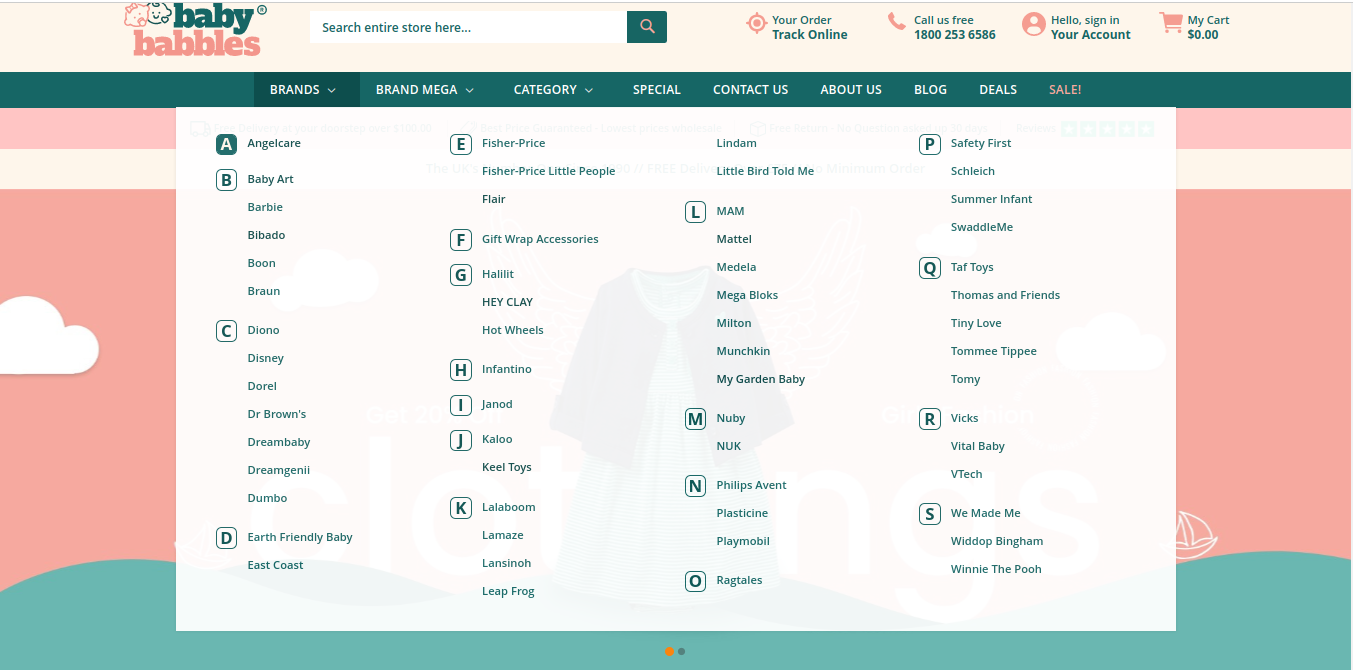
Task: Open the Hot Wheels brand link
Action: pyautogui.click(x=513, y=330)
